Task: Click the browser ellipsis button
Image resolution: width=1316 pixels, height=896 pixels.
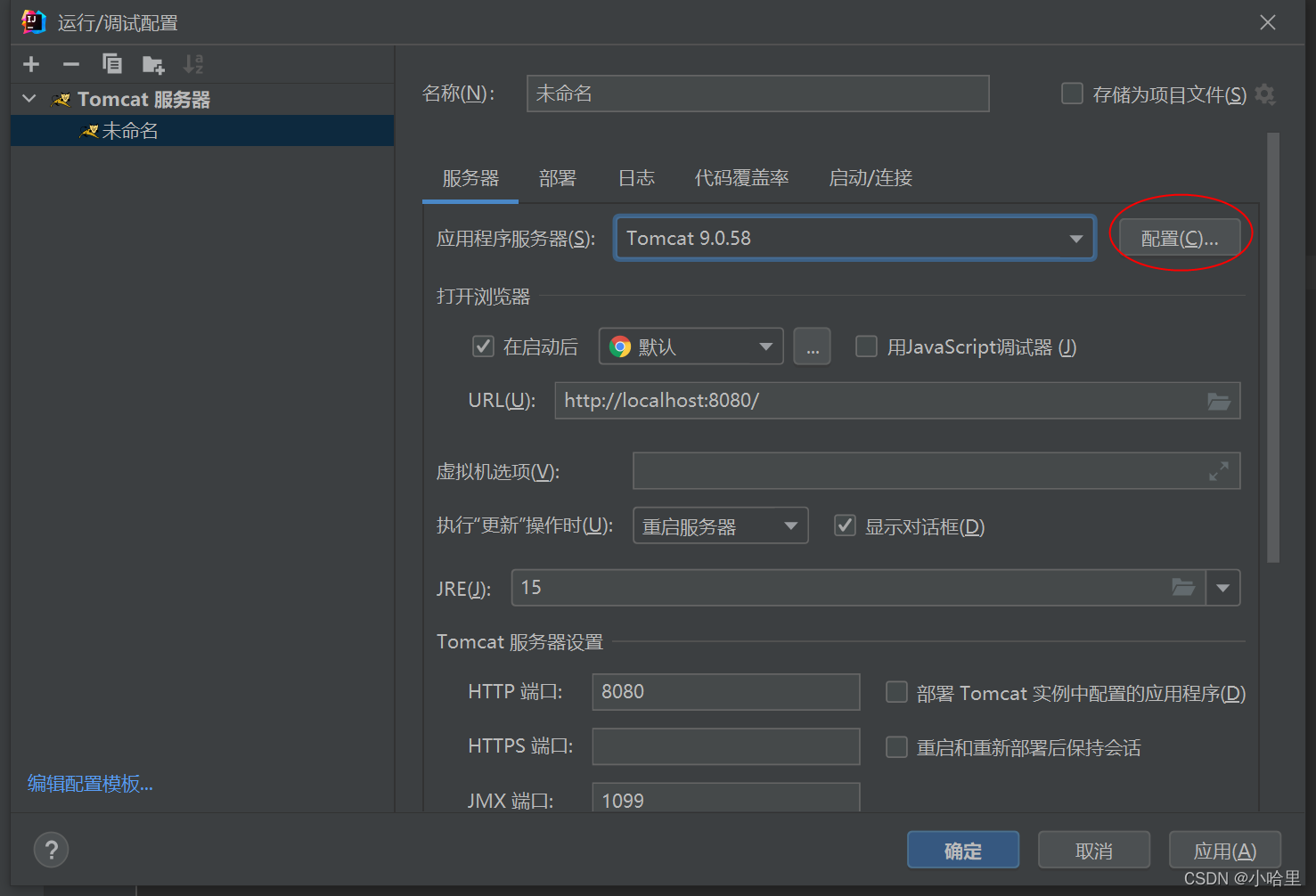Action: [x=813, y=346]
